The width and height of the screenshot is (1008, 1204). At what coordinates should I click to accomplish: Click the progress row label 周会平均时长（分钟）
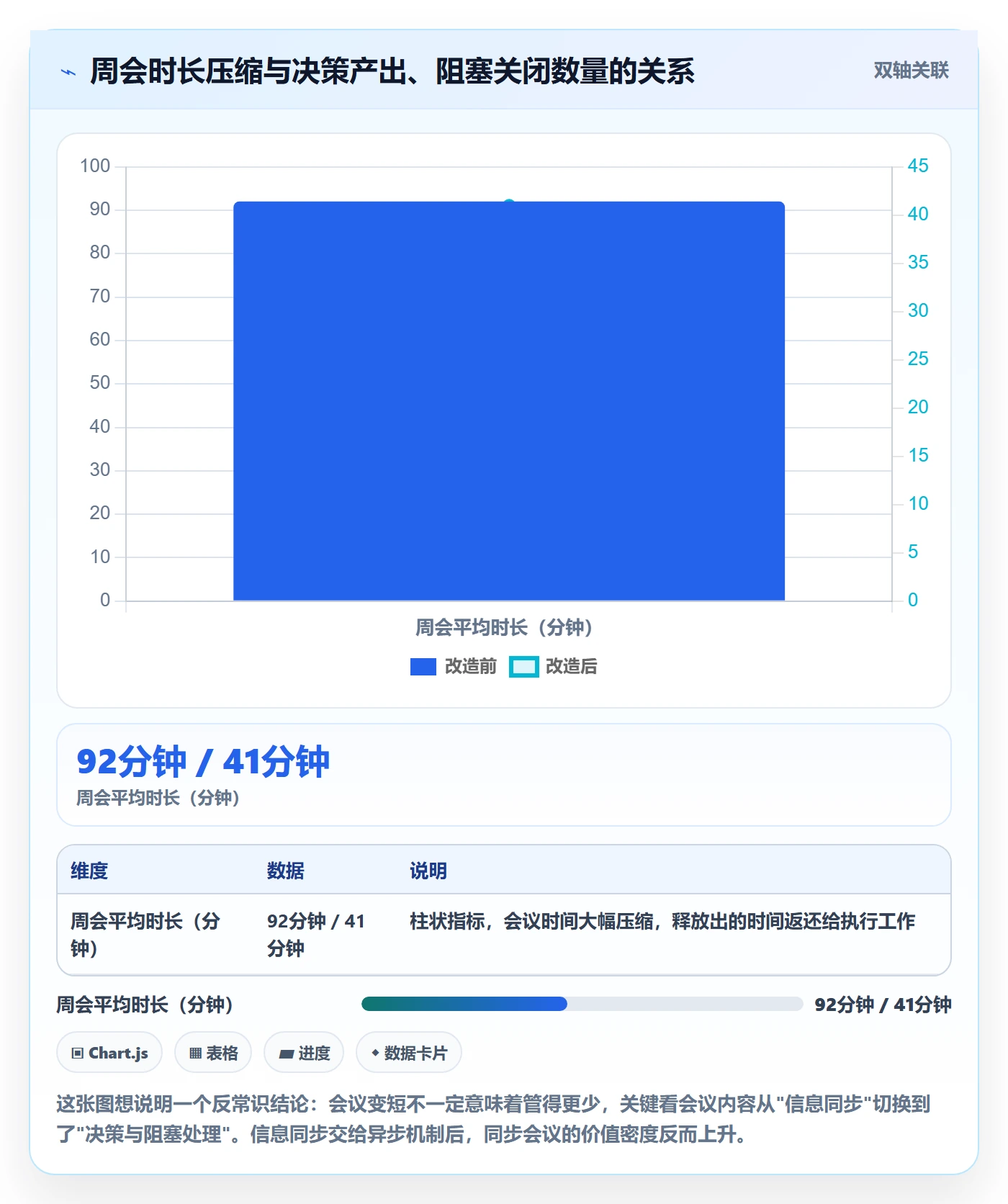pos(145,1005)
